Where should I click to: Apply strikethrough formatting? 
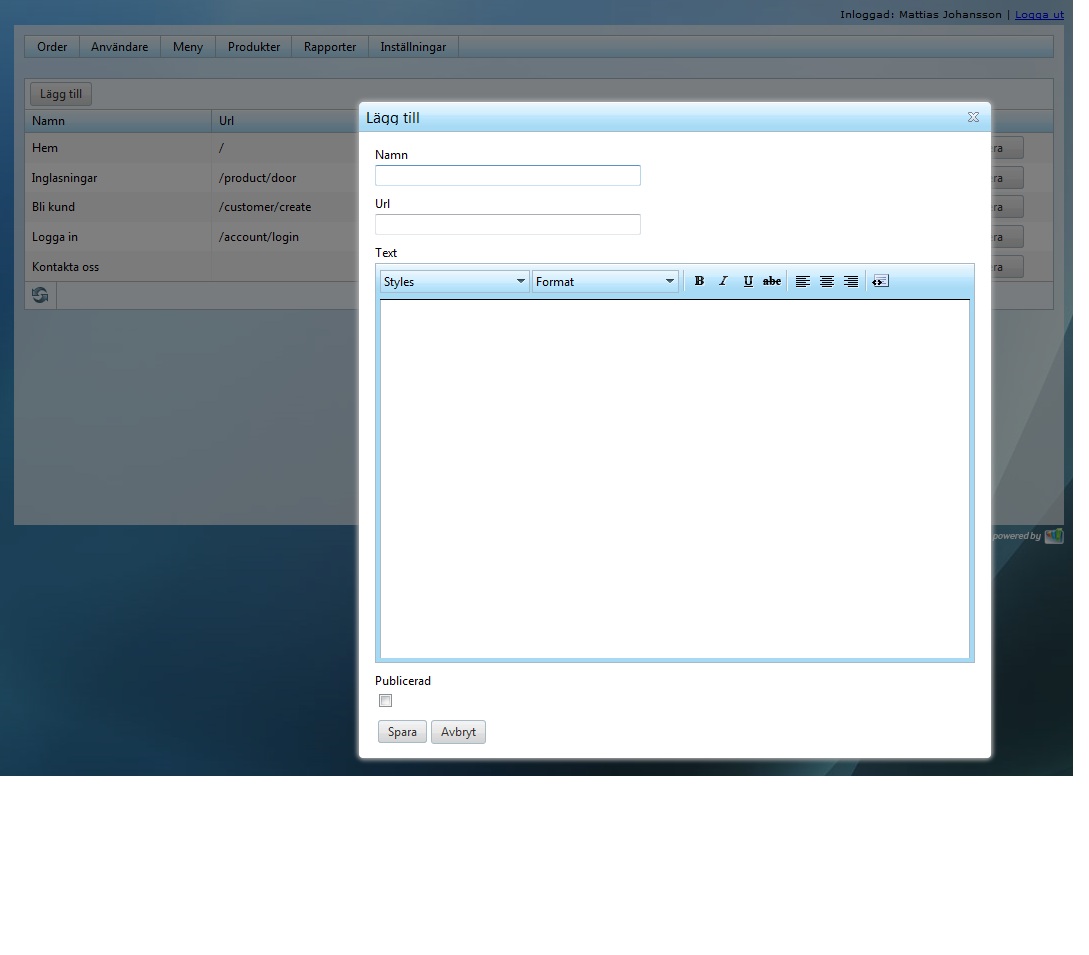pos(772,281)
